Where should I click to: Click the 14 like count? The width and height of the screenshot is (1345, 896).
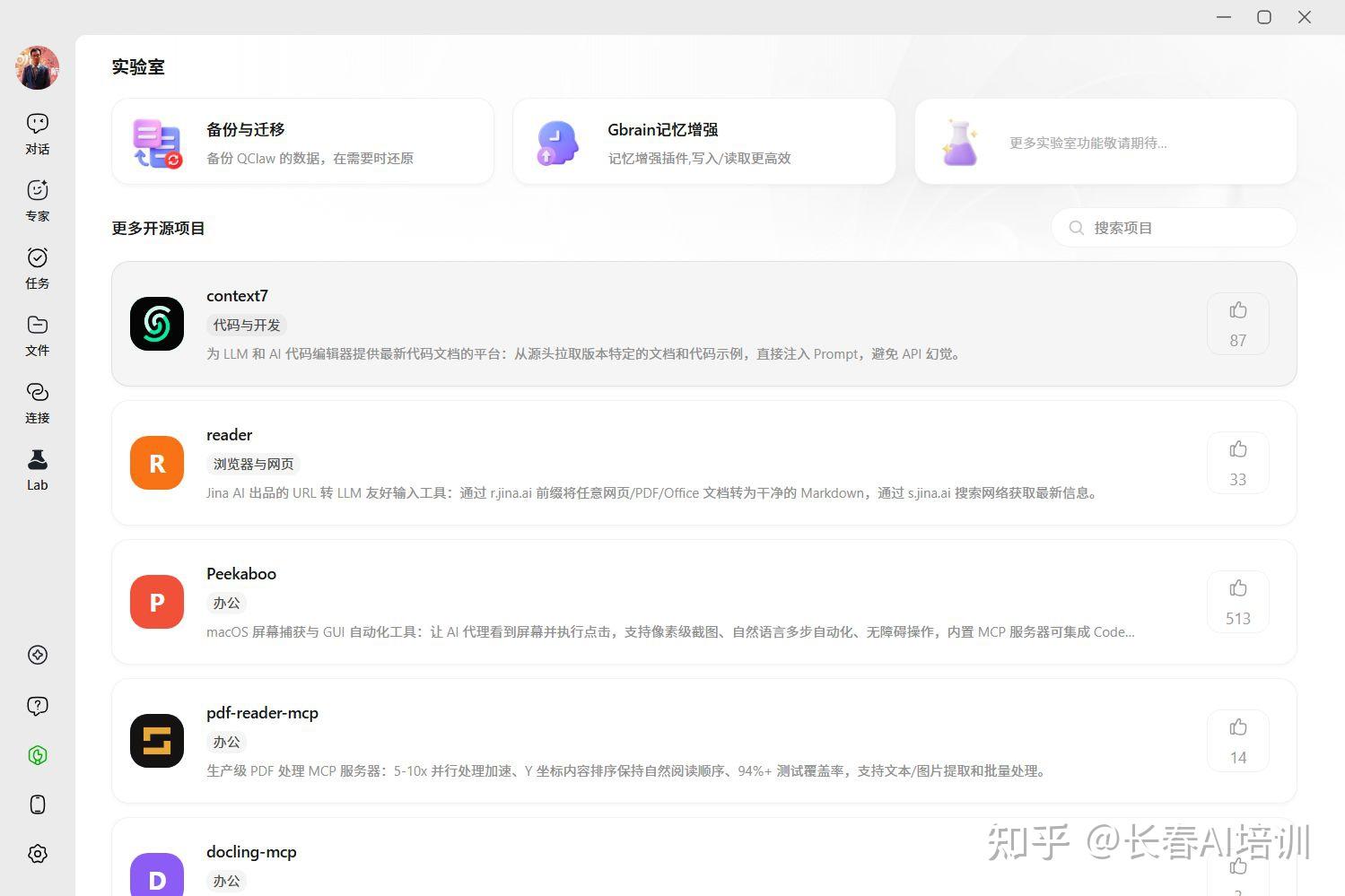[1238, 758]
